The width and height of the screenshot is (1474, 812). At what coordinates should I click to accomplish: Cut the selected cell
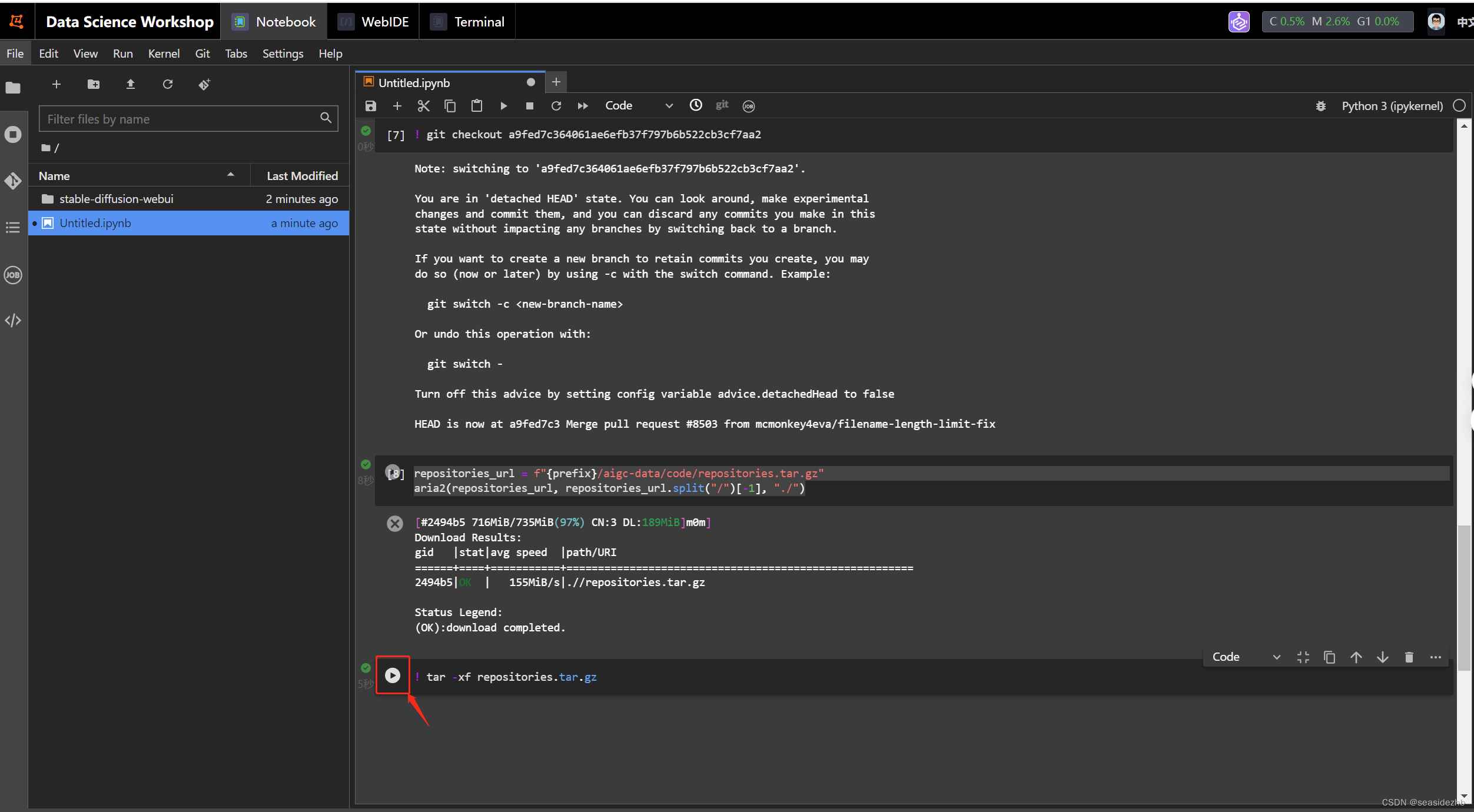tap(424, 106)
